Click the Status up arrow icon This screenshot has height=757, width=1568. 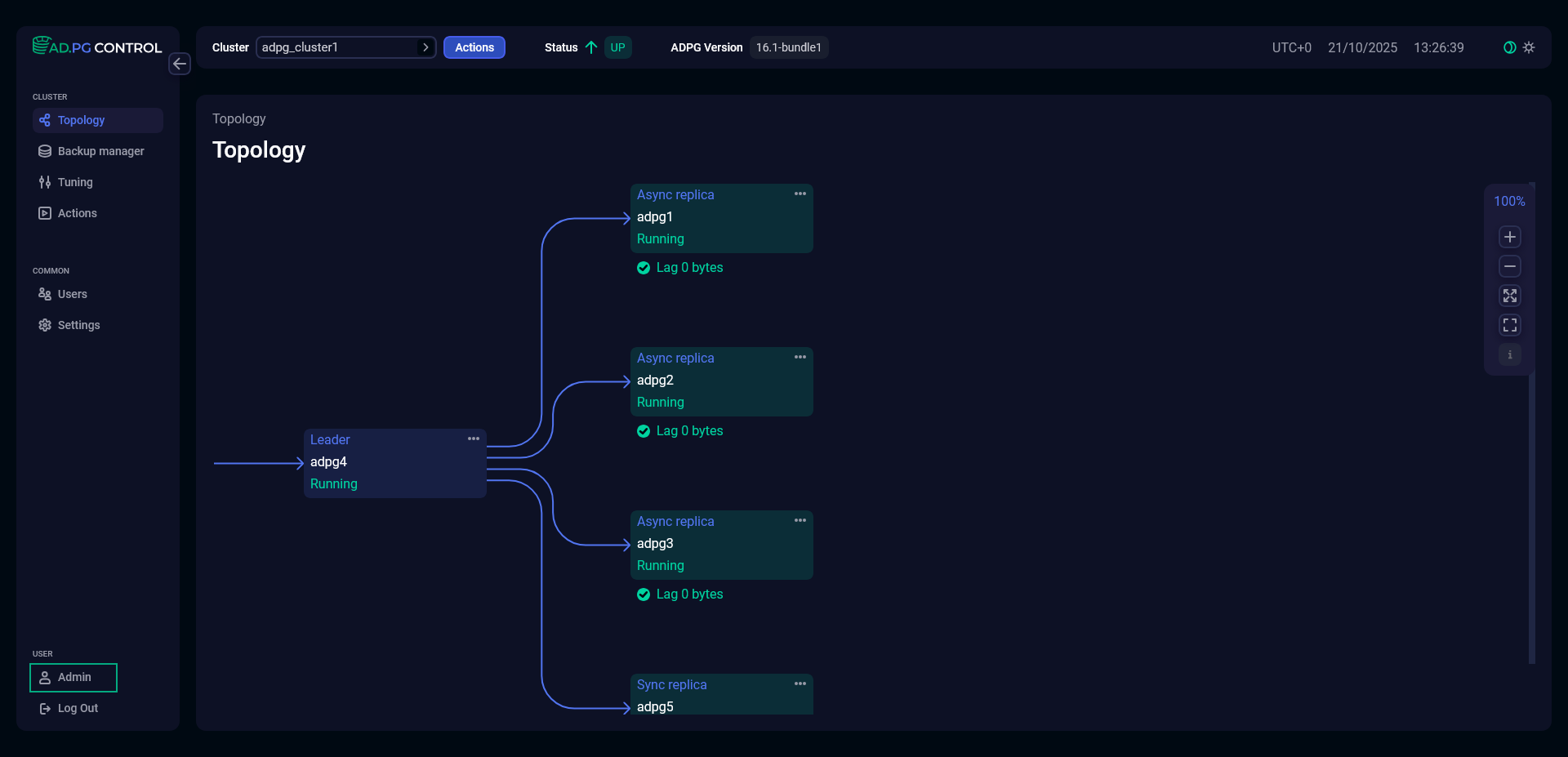tap(591, 47)
